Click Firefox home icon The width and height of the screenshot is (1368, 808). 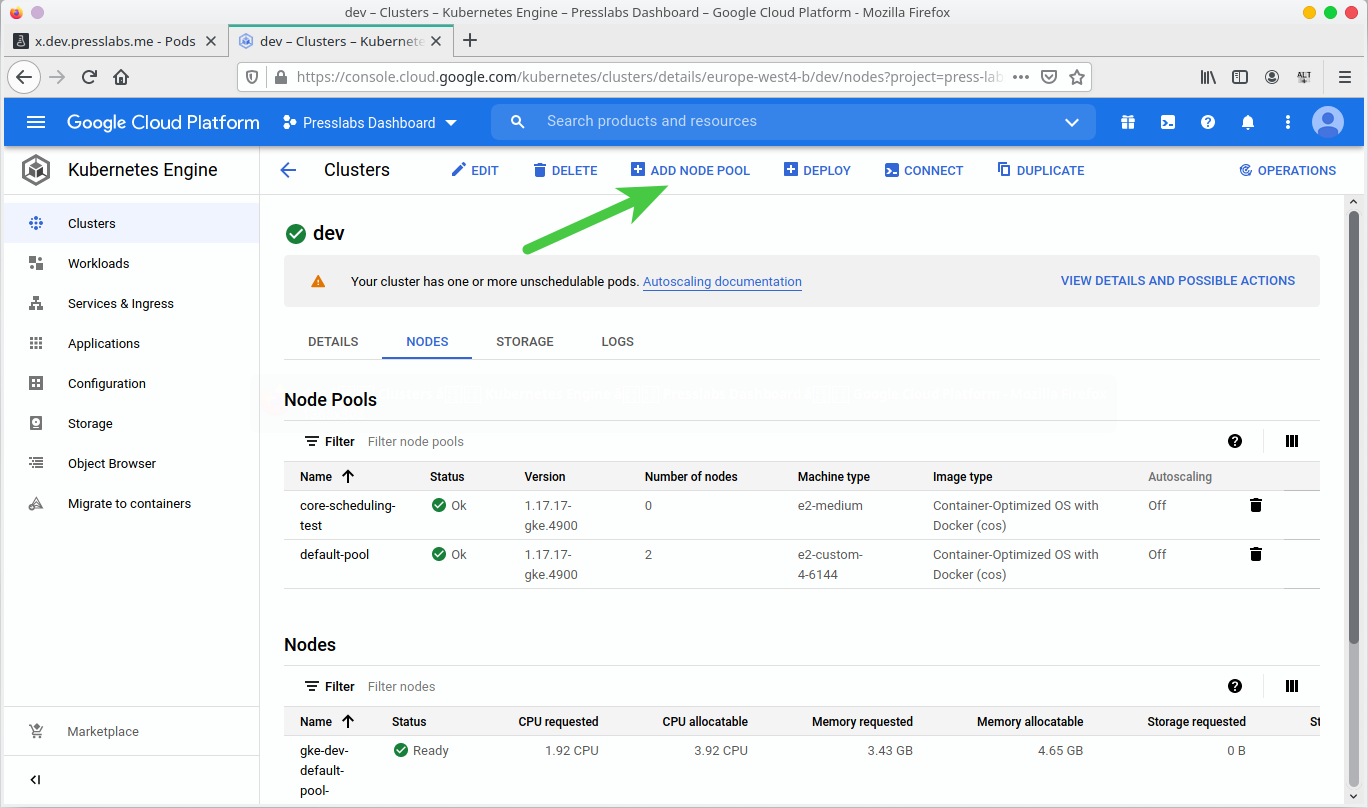pyautogui.click(x=121, y=77)
